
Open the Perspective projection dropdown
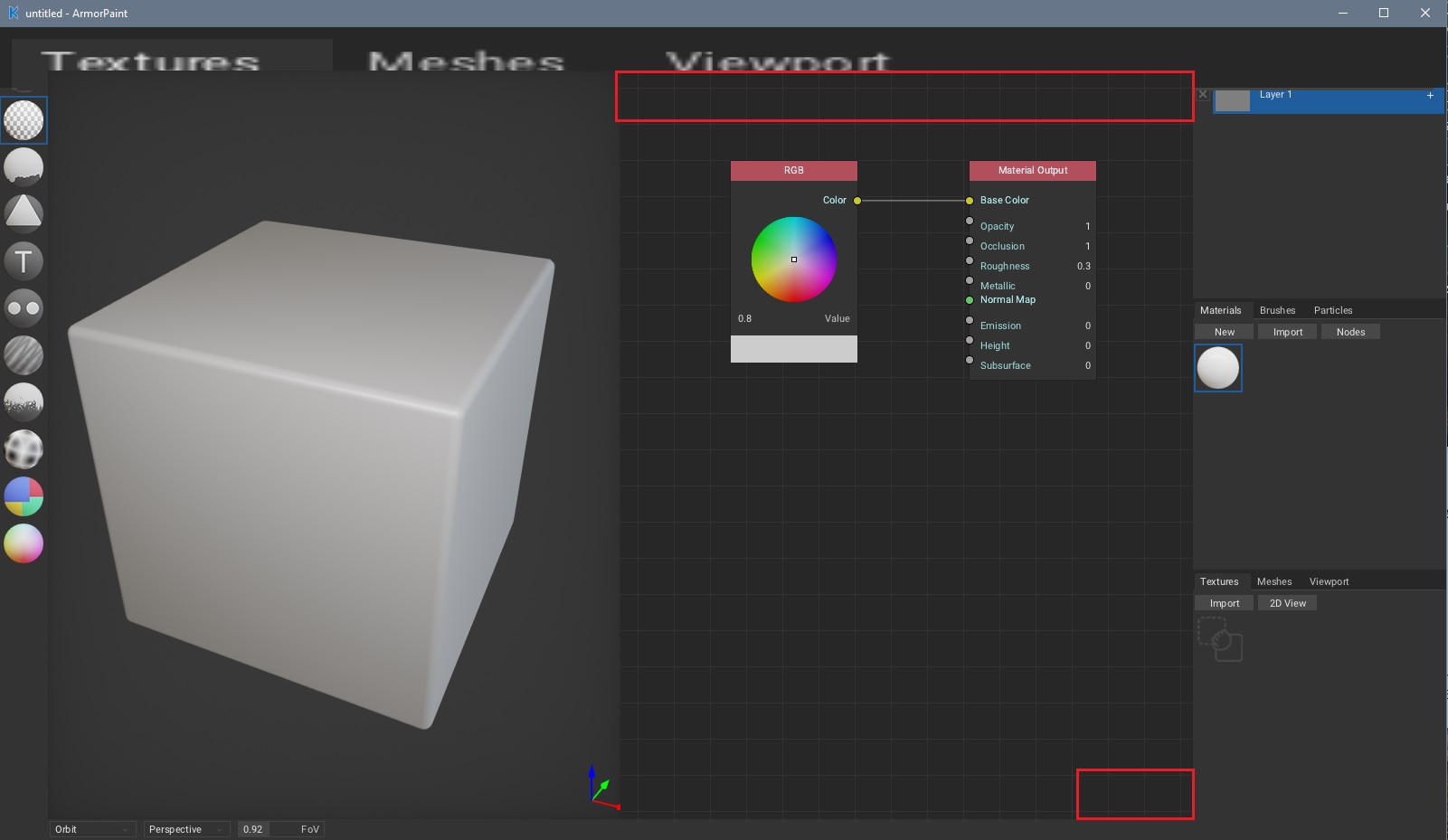pyautogui.click(x=185, y=828)
